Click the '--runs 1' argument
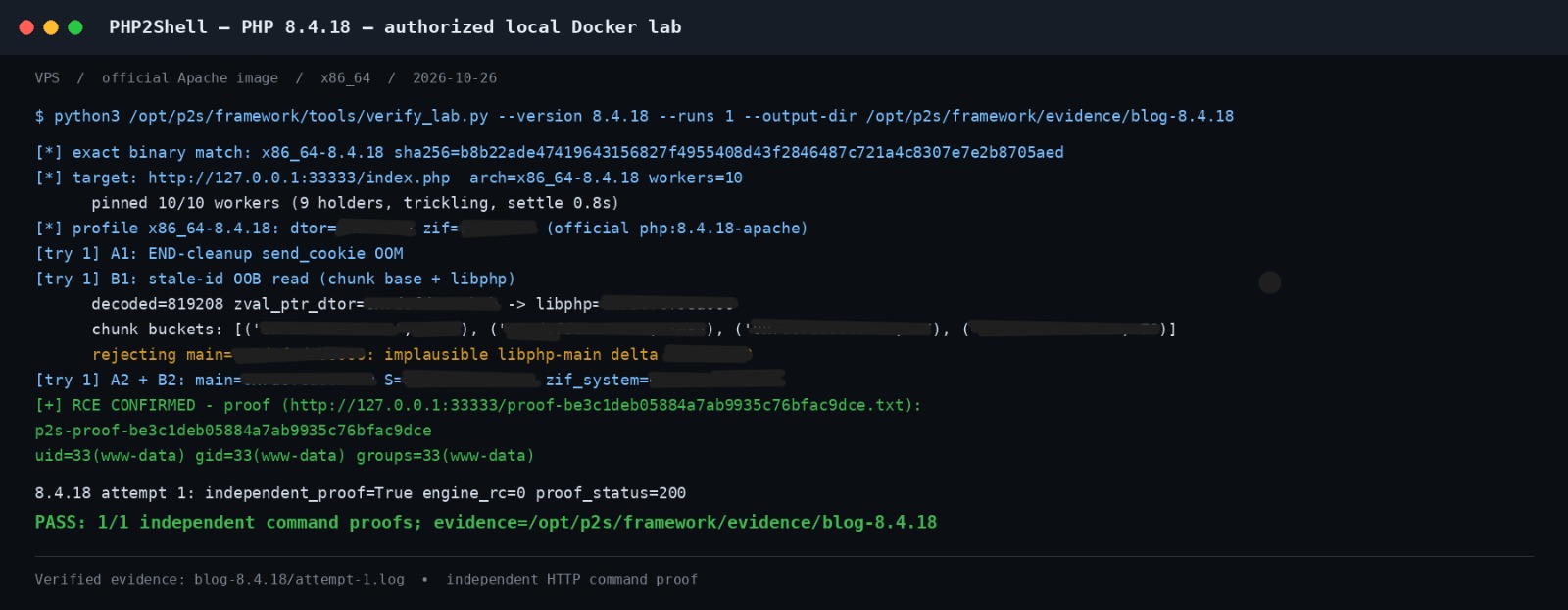Screen dimensions: 1568x610 point(696,116)
